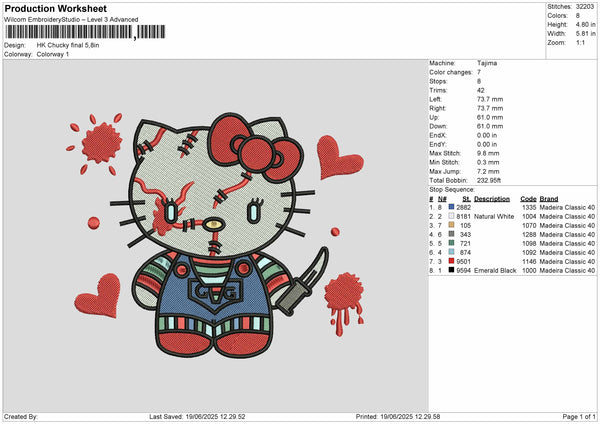The width and height of the screenshot is (600, 424).
Task: Click thread code 1288
Action: [529, 235]
